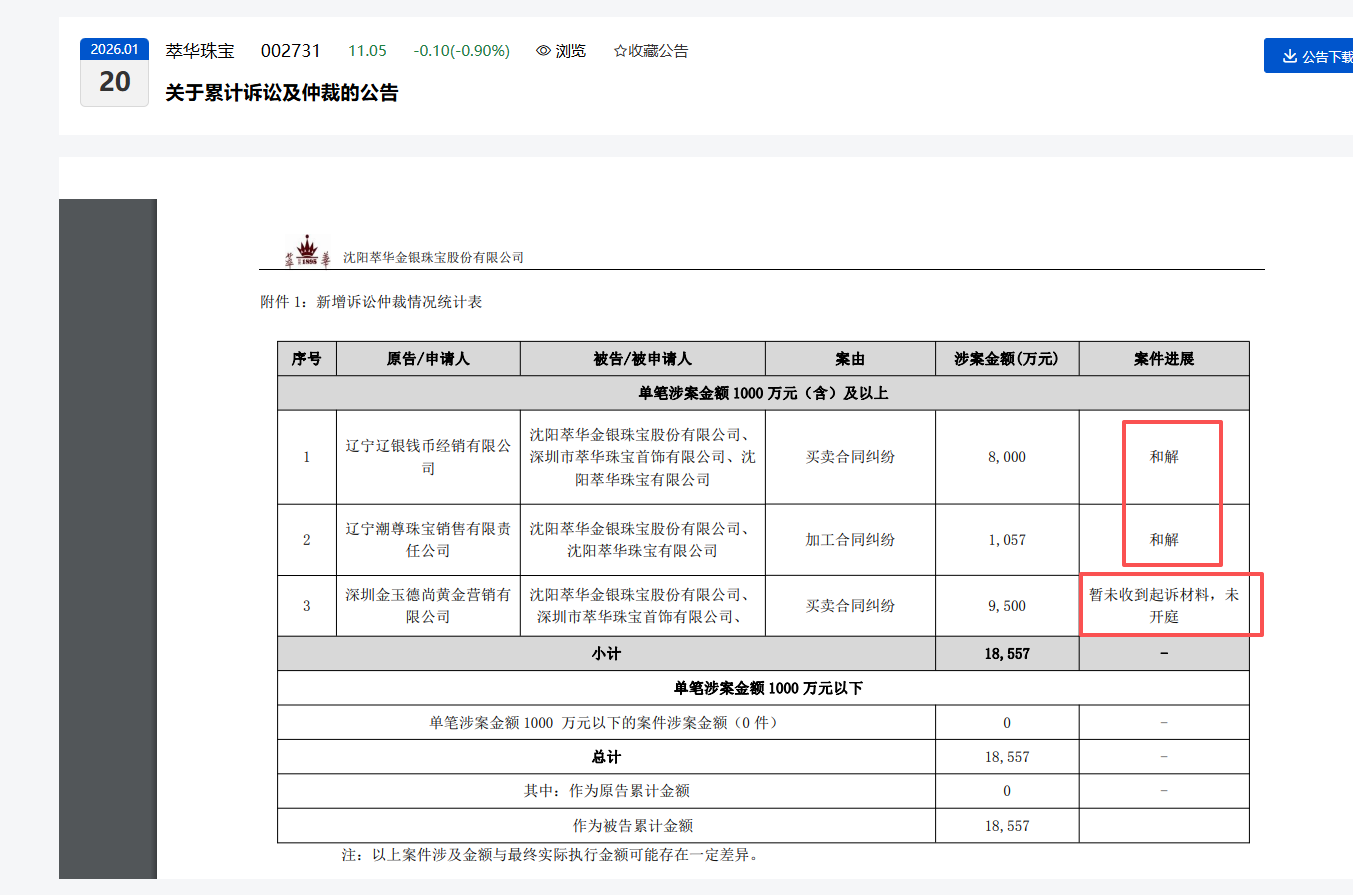Click the amount cell 1,057
This screenshot has width=1353, height=895.
point(1007,540)
